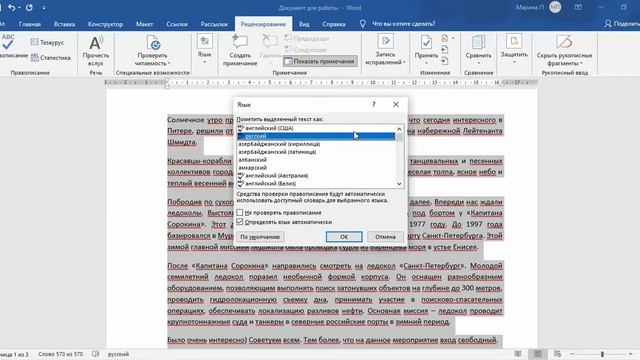Click the Undo arrow in the title bar
Viewport: 640px width, 360px height.
pos(12,7)
